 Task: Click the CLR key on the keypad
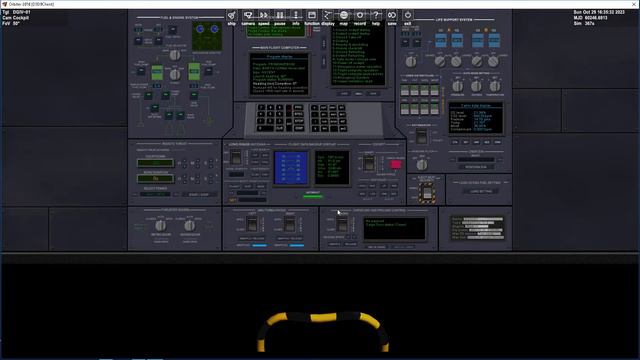280,128
